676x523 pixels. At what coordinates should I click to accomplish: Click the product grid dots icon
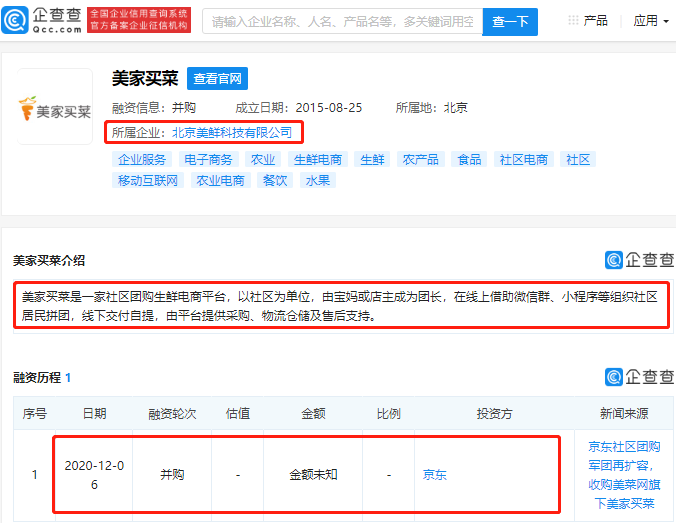point(573,20)
